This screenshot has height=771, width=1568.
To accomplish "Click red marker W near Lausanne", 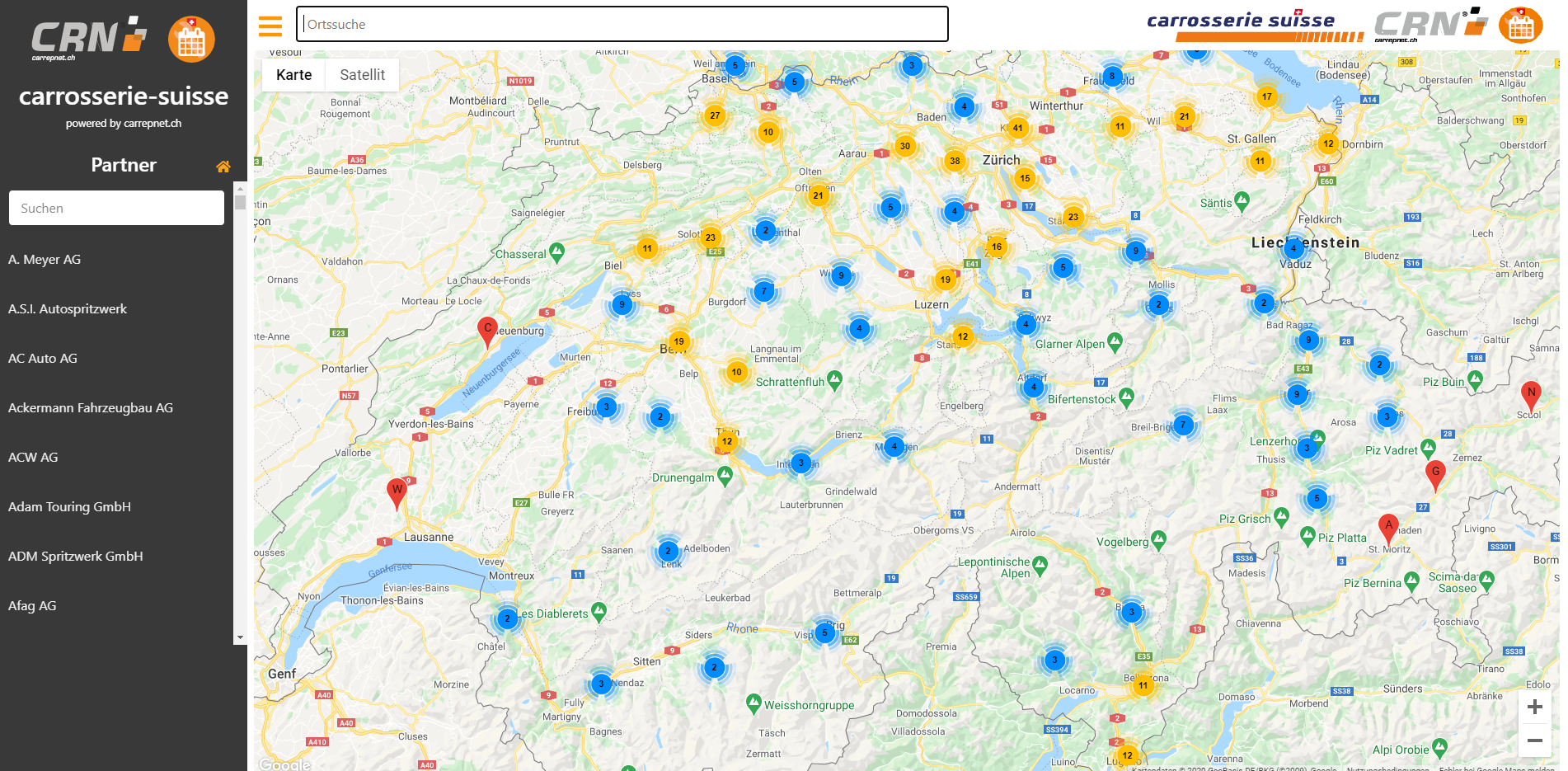I will [x=397, y=491].
